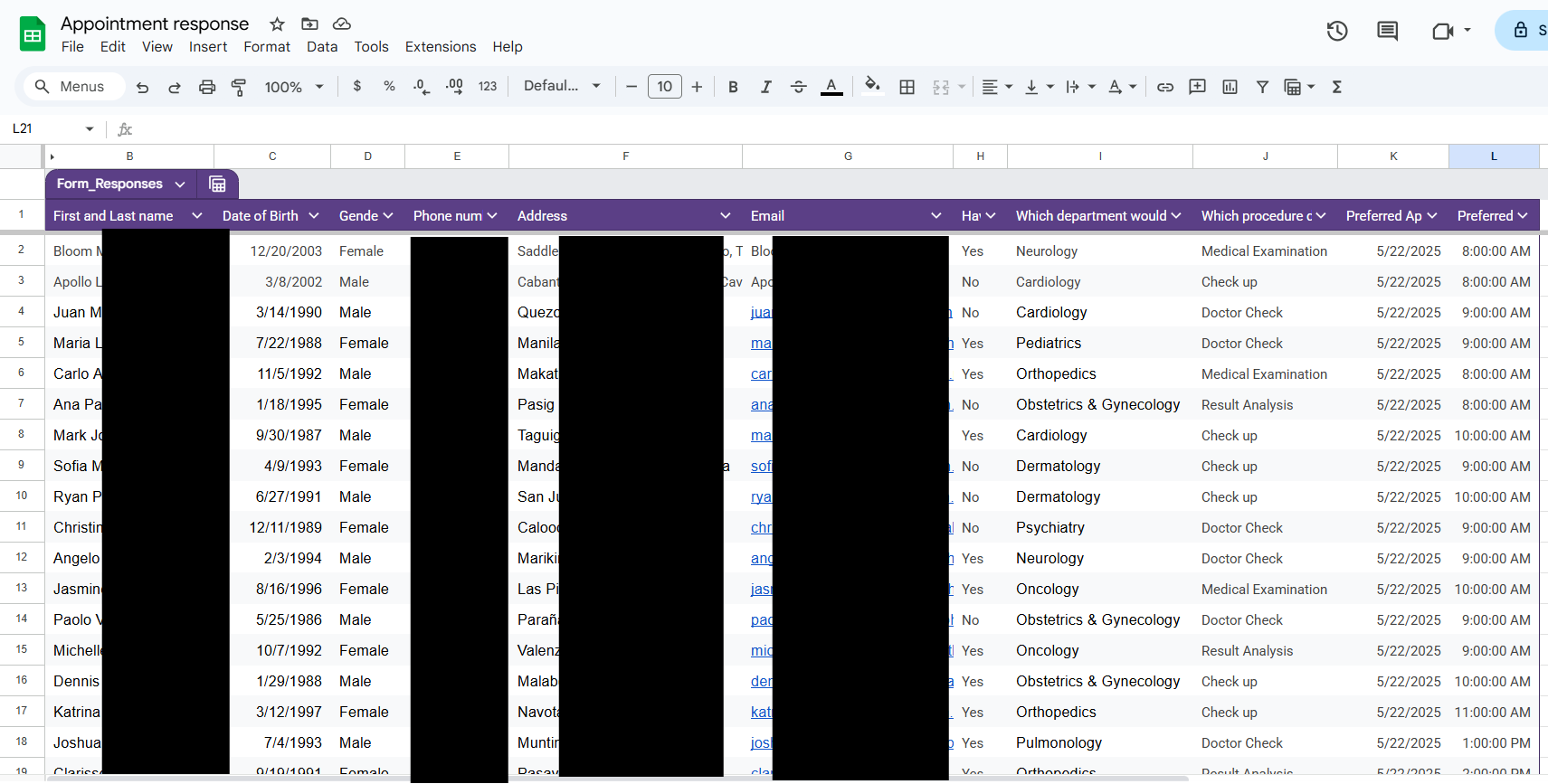1548x784 pixels.
Task: Increase font size with plus button
Action: 697,87
